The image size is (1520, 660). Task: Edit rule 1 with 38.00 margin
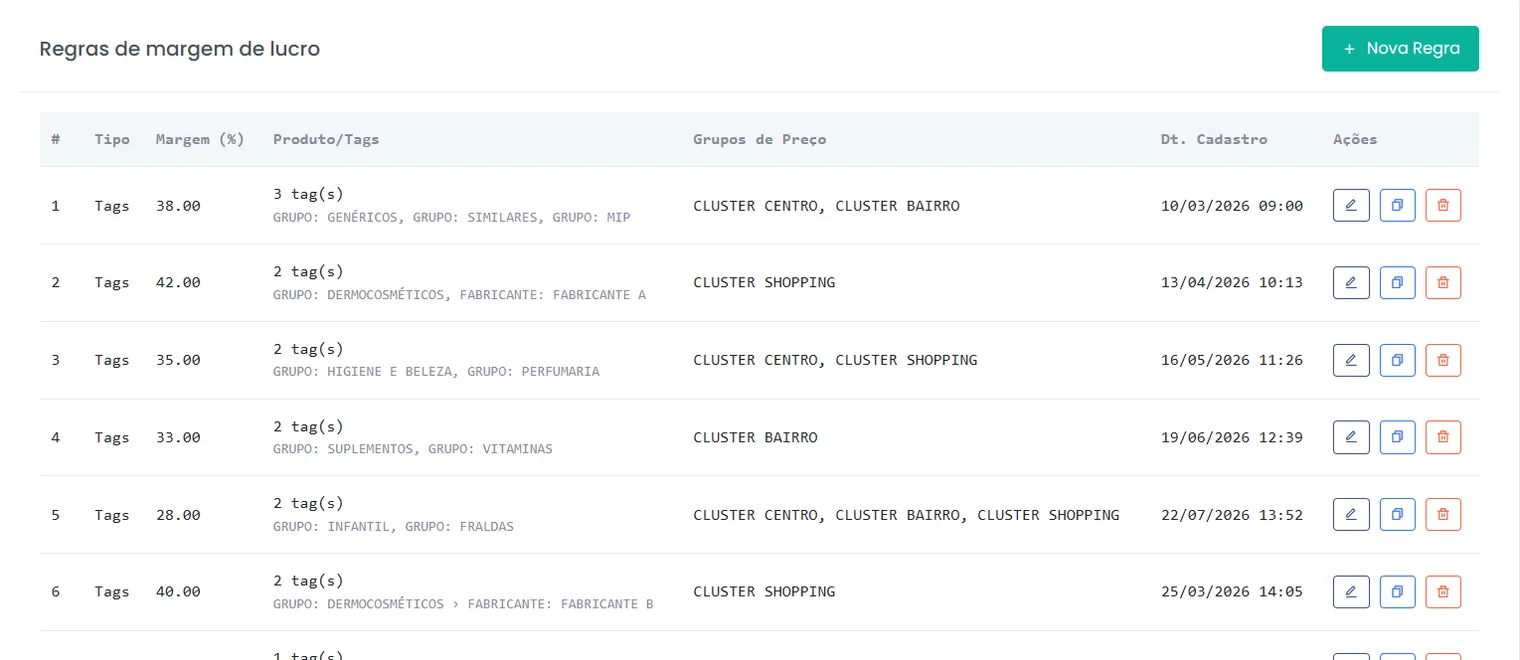pos(1351,205)
